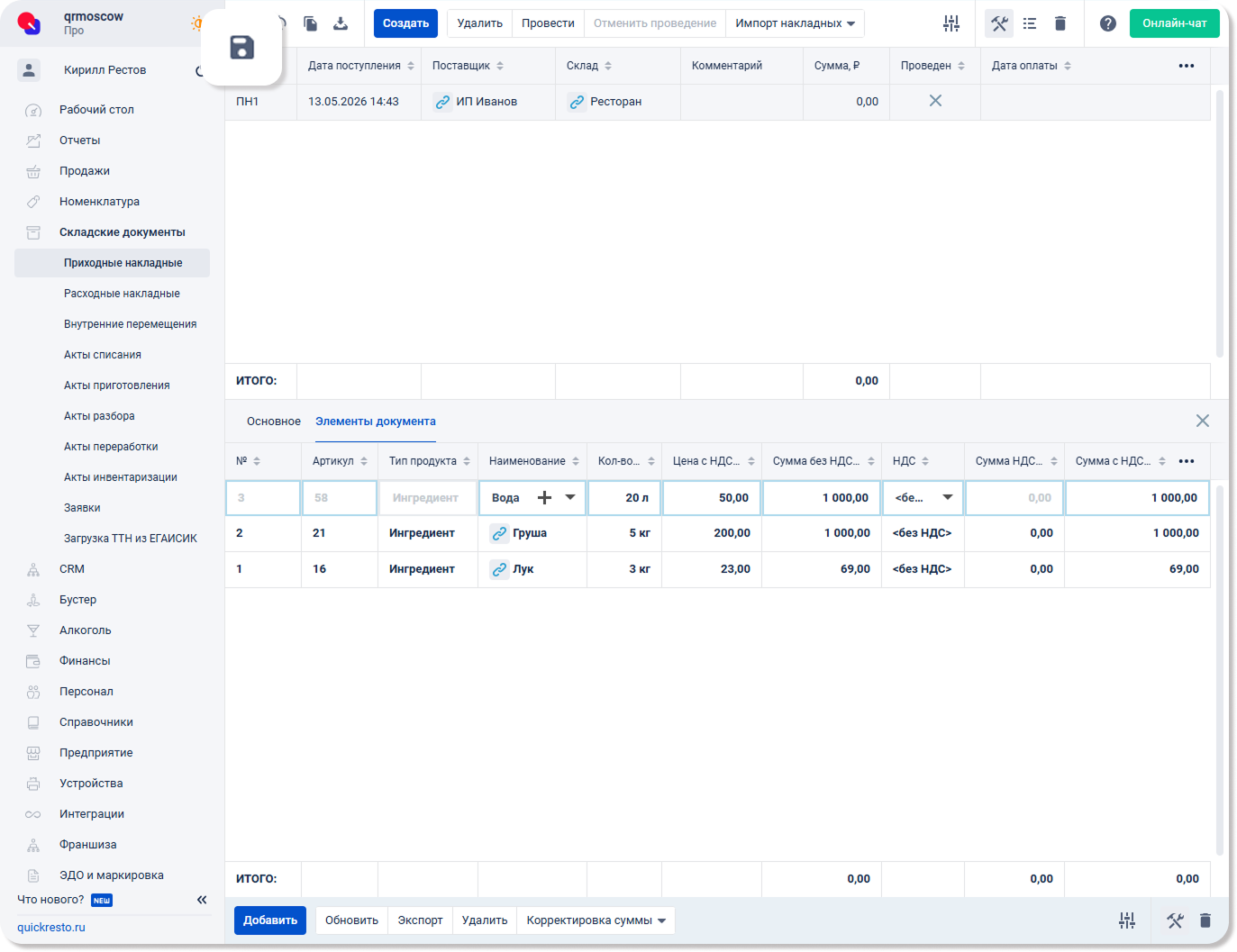Expand the Импорт накладных dropdown
This screenshot has width=1237, height=952.
tap(795, 23)
